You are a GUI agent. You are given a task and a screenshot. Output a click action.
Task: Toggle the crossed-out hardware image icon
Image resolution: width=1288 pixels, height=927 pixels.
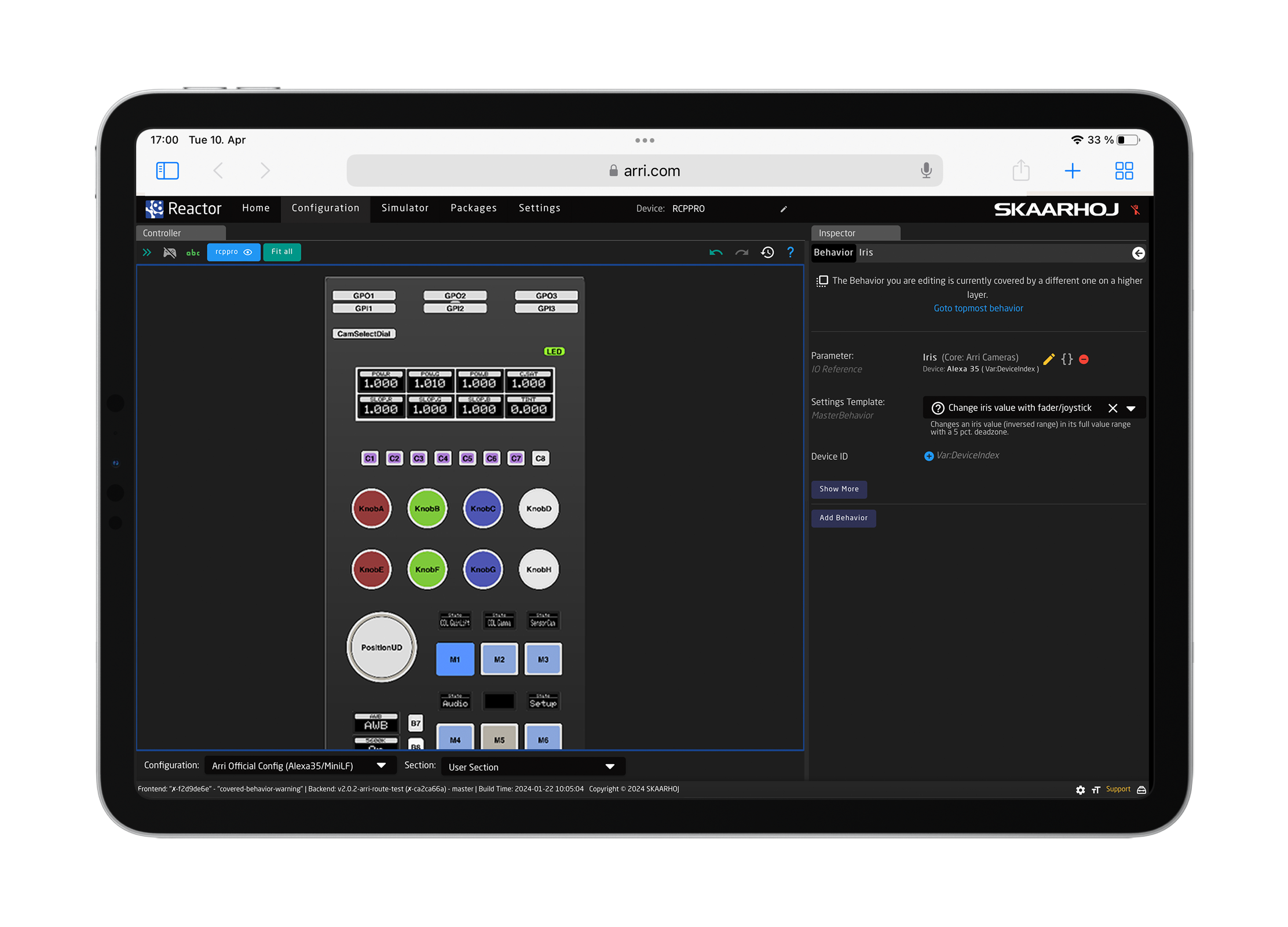[170, 252]
